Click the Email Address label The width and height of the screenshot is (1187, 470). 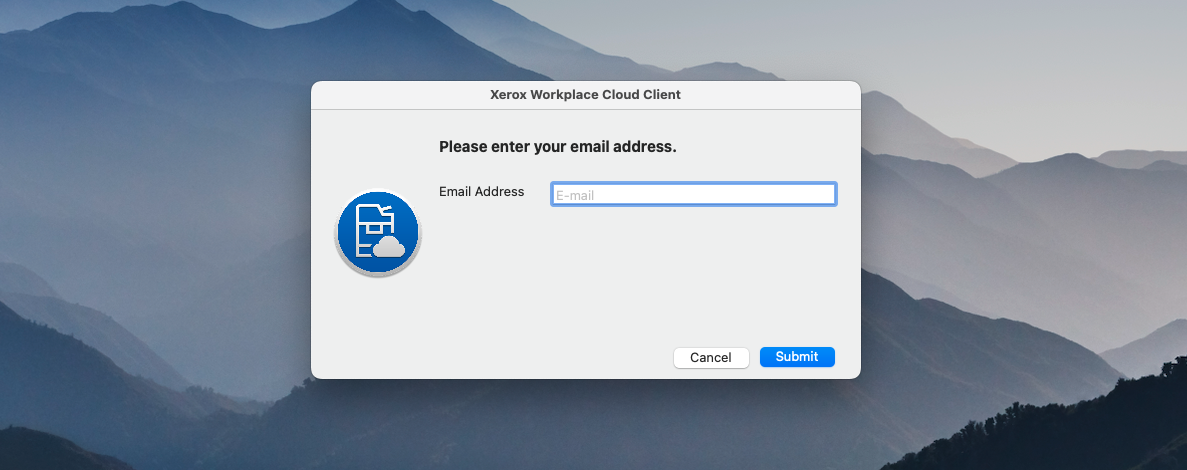[x=481, y=192]
